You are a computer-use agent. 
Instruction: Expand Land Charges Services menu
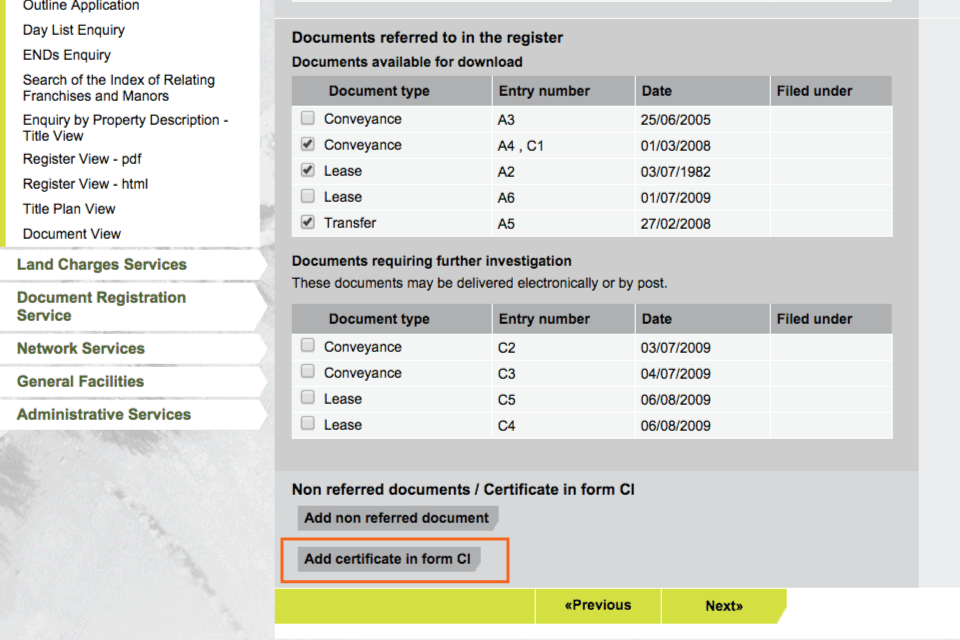102,265
